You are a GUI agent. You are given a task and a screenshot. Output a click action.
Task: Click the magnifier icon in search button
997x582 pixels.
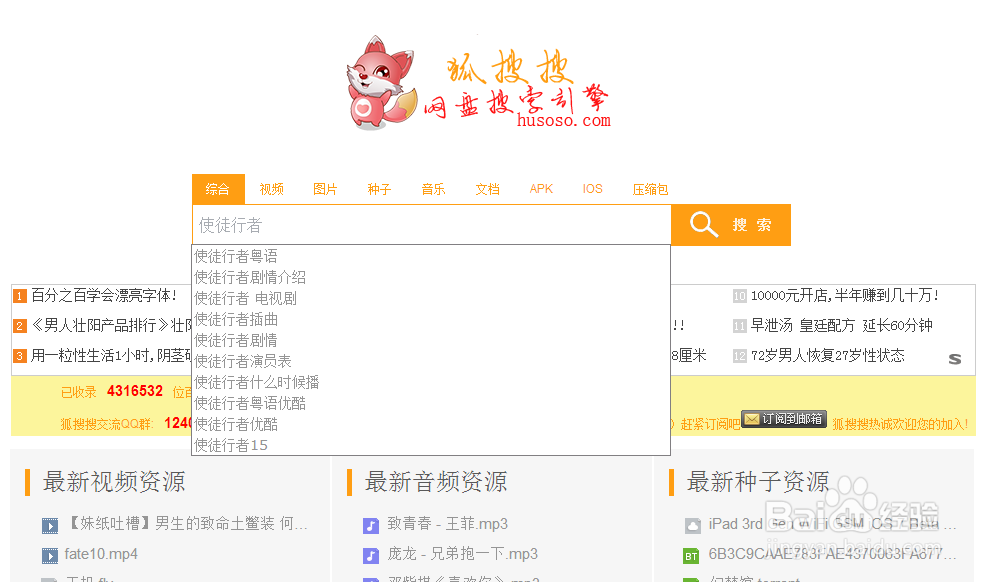click(x=703, y=225)
